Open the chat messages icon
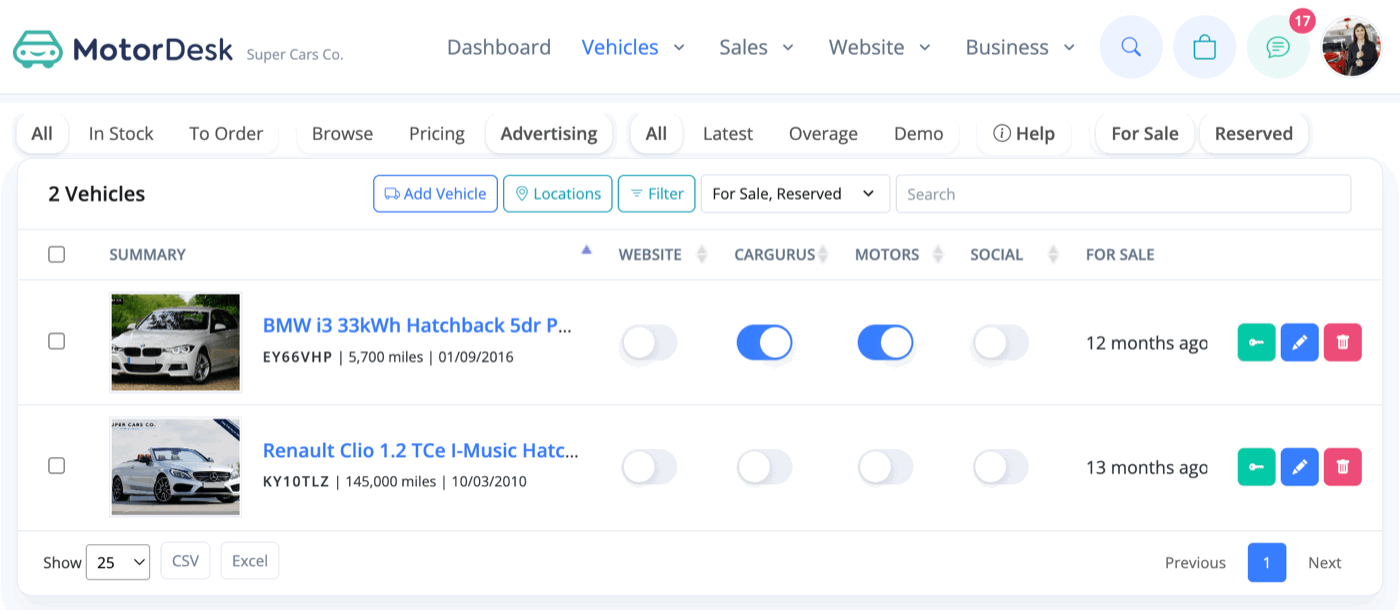The width and height of the screenshot is (1400, 610). coord(1278,47)
